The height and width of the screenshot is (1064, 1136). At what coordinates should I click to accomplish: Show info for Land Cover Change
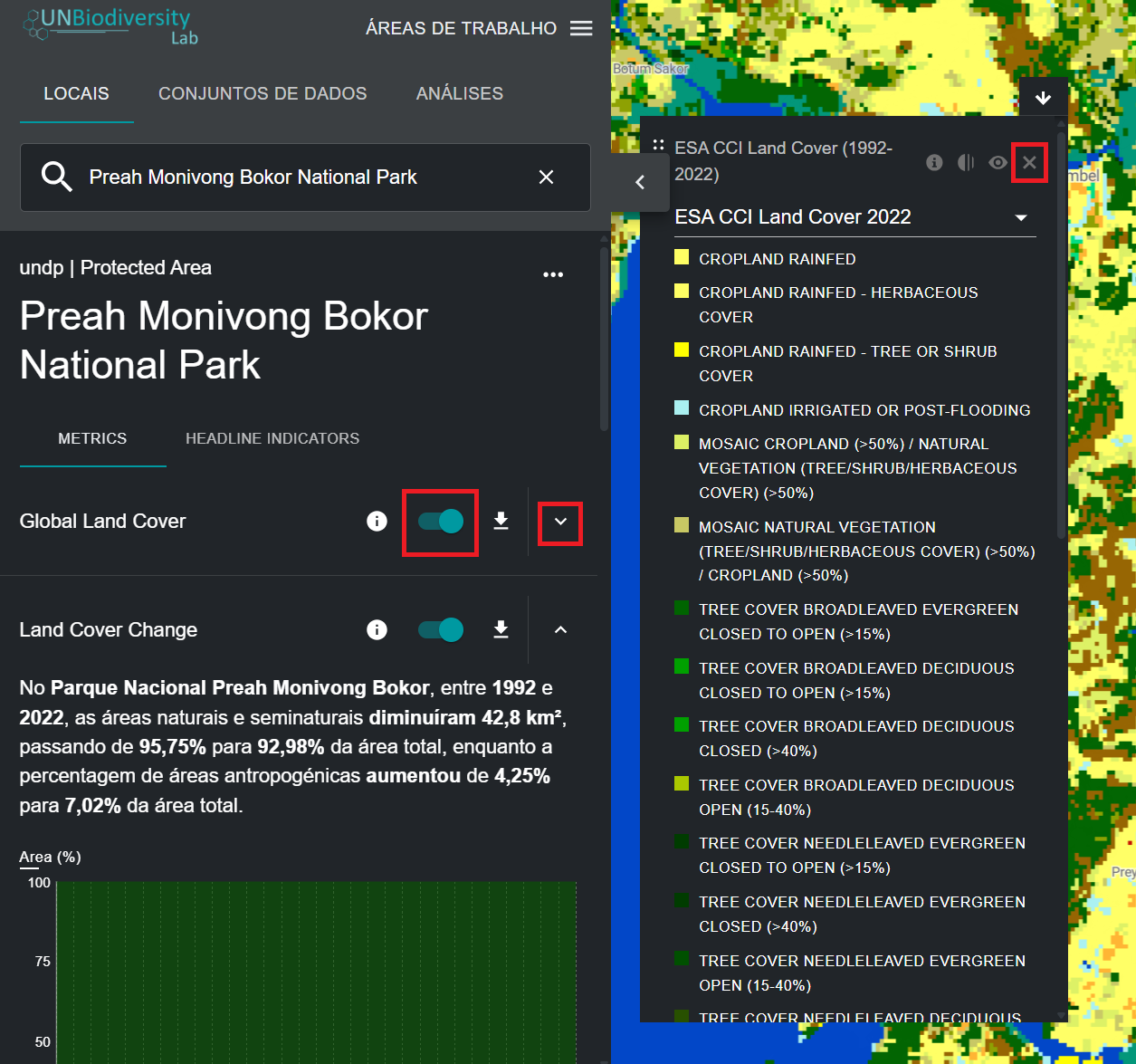pos(377,630)
